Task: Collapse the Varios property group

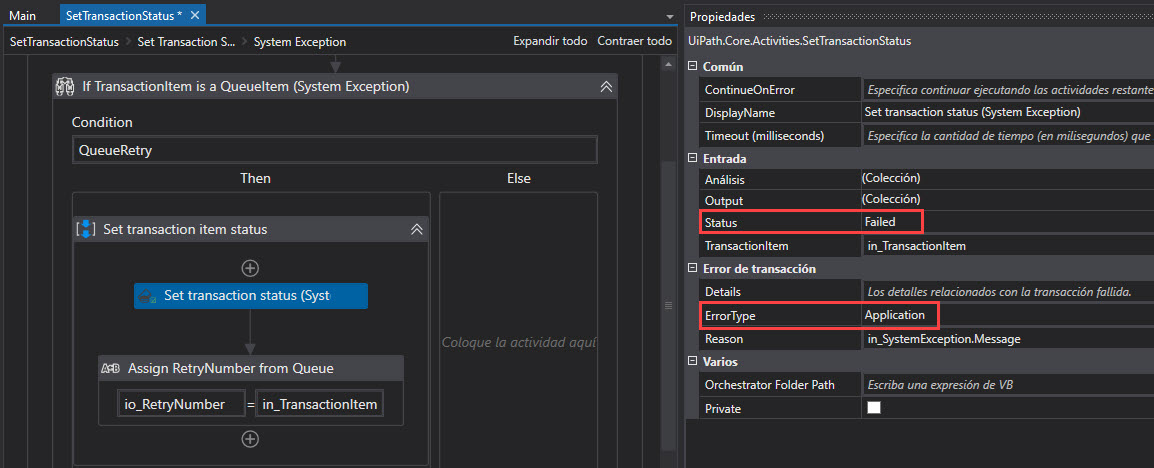Action: coord(692,361)
